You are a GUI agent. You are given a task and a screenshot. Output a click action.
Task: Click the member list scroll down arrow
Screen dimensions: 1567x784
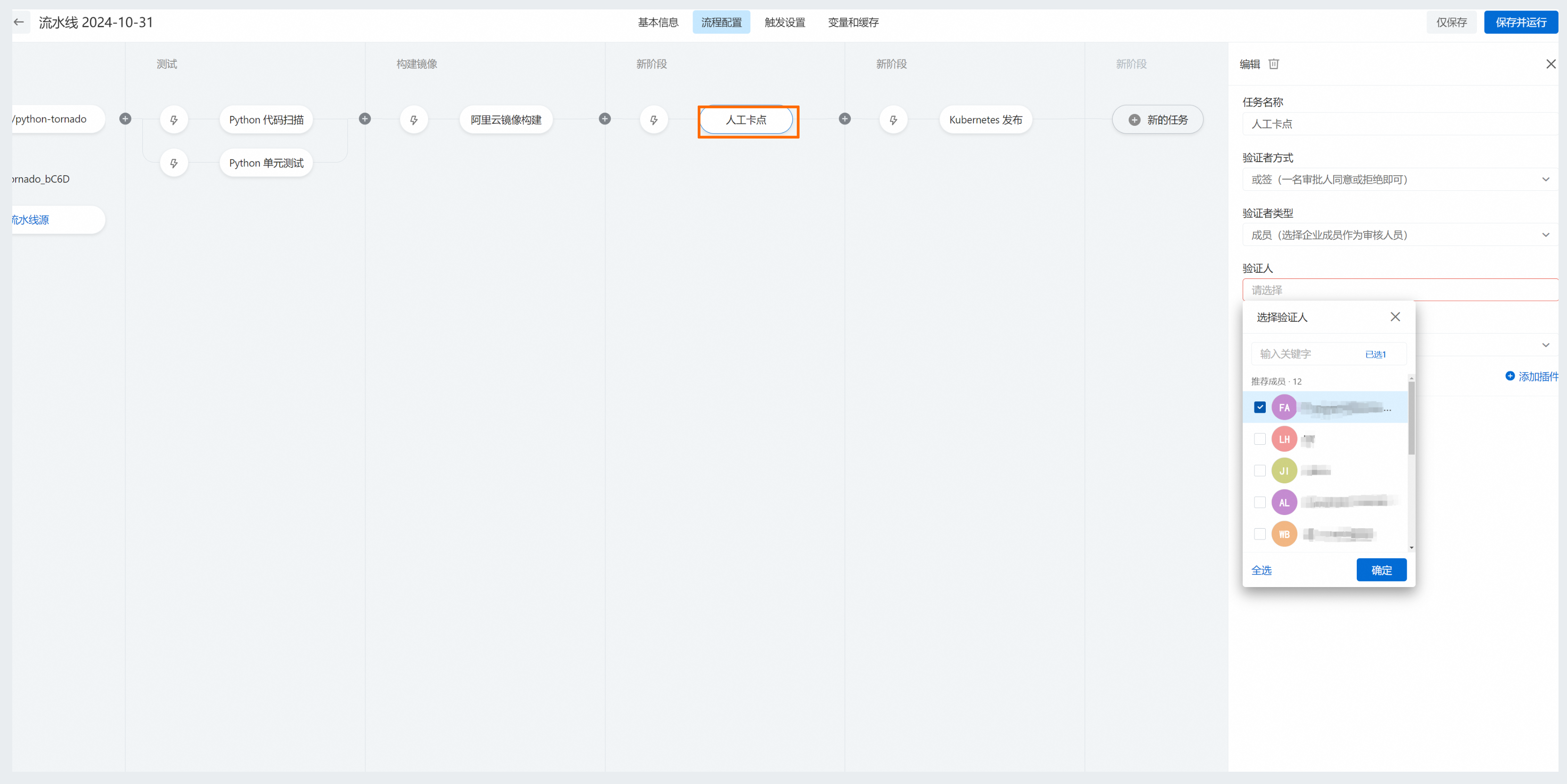pos(1411,547)
